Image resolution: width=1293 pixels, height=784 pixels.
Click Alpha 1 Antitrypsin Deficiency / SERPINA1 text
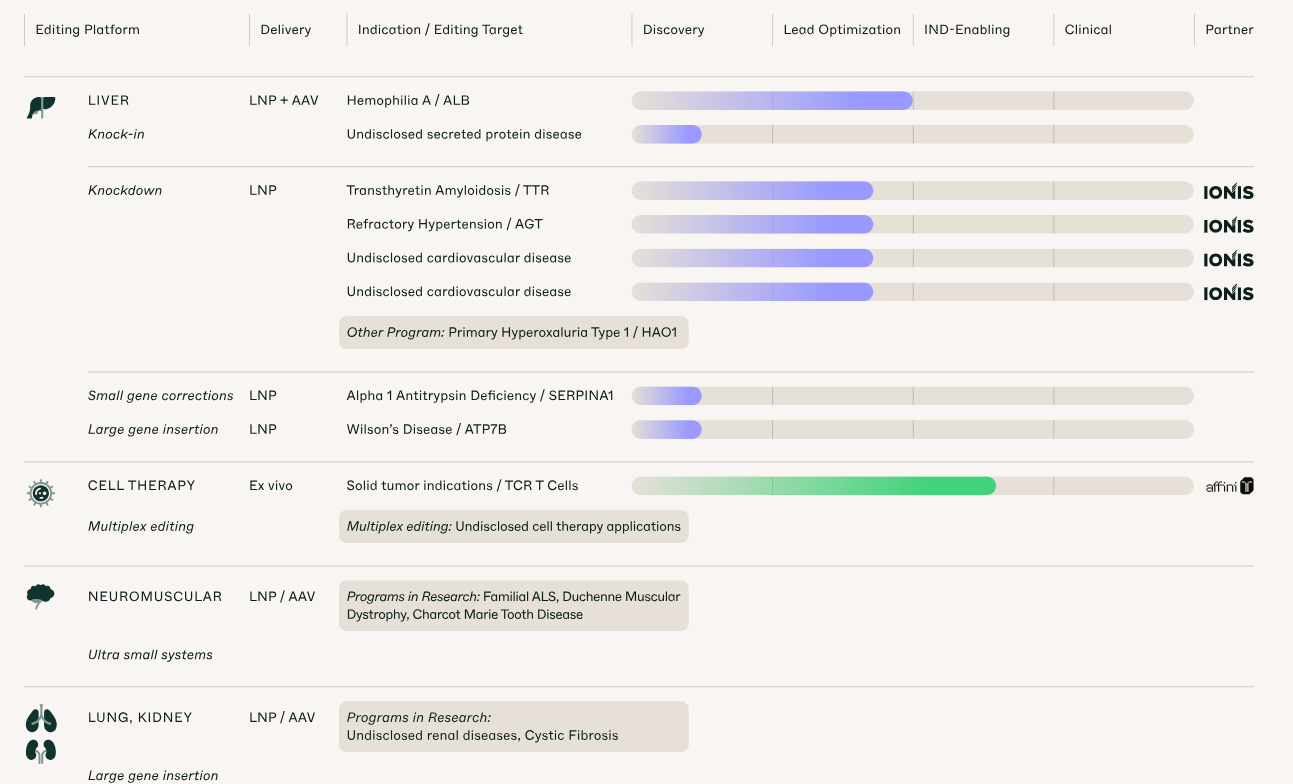pos(480,396)
